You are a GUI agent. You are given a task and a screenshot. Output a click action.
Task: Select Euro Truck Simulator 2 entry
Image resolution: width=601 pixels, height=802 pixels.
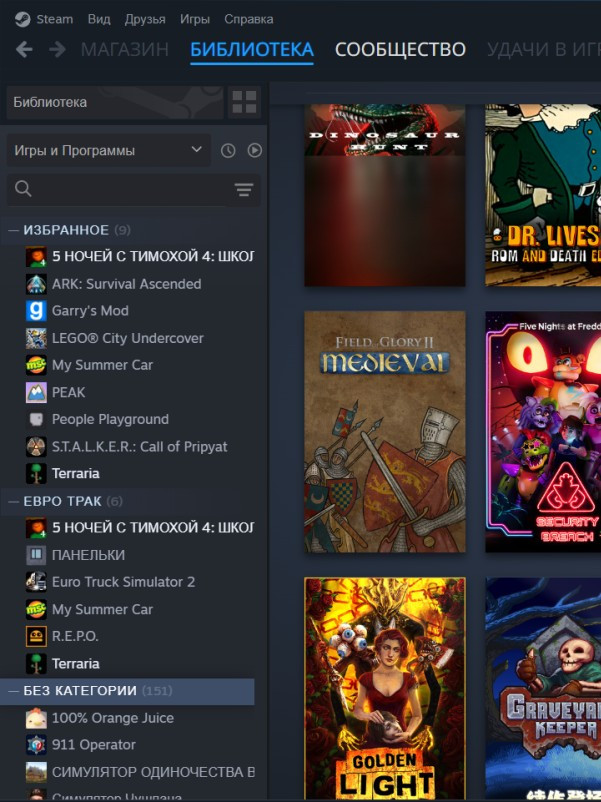click(x=123, y=582)
